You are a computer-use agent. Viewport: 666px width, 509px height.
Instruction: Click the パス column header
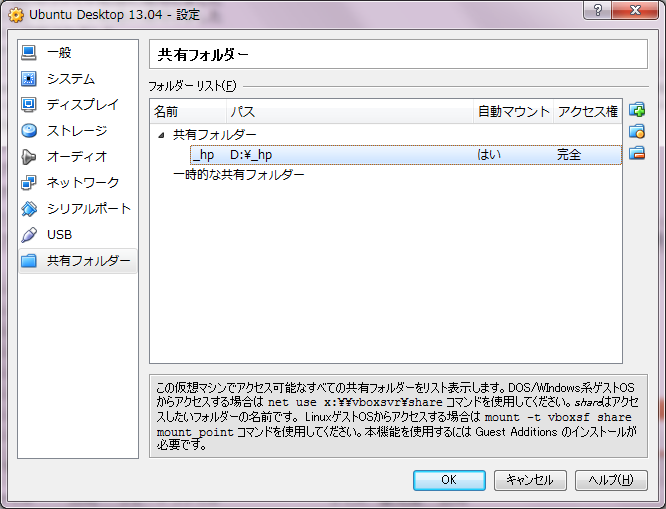tap(350, 112)
